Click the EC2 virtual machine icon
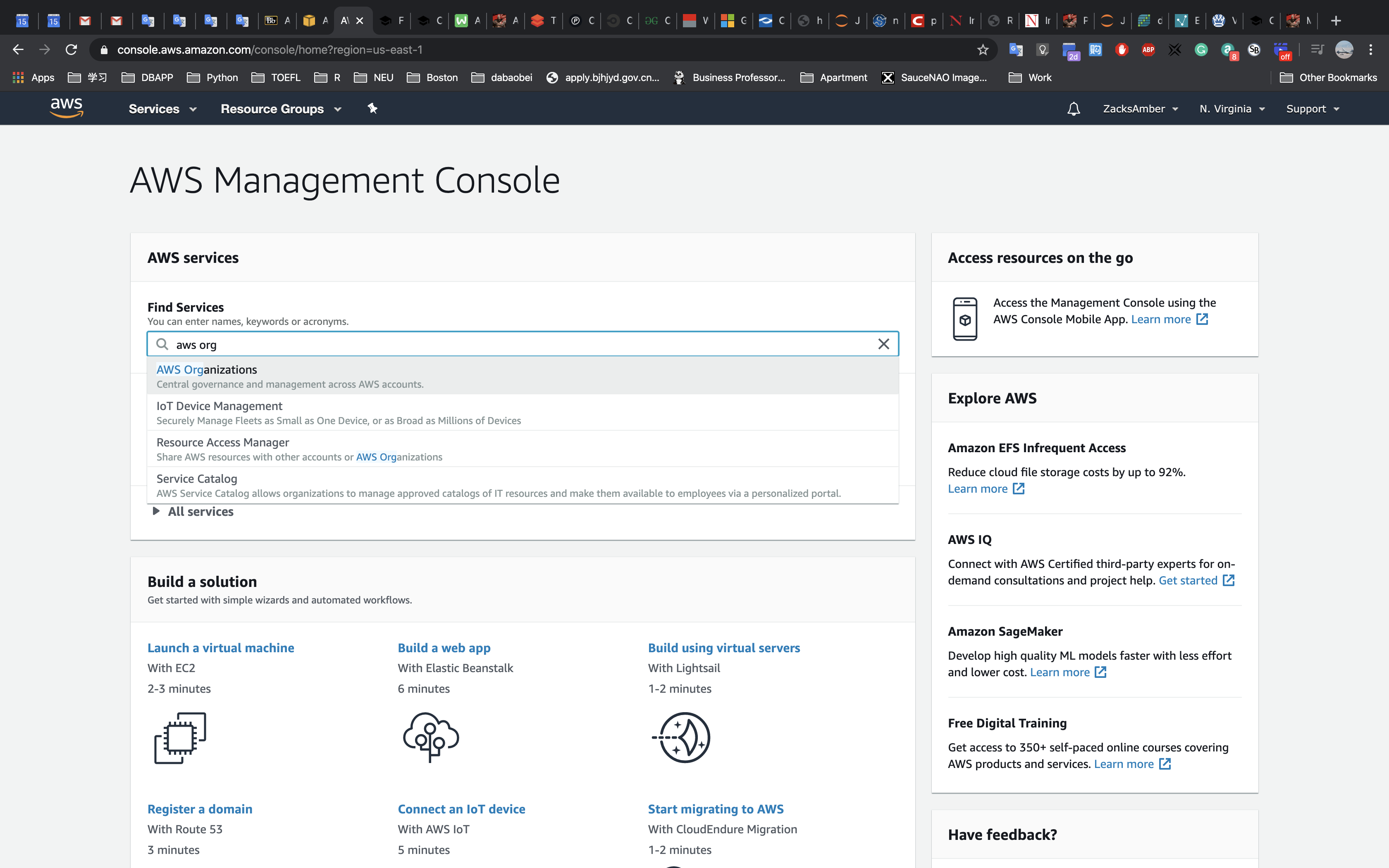Screen dimensions: 1389x868 pos(180,738)
